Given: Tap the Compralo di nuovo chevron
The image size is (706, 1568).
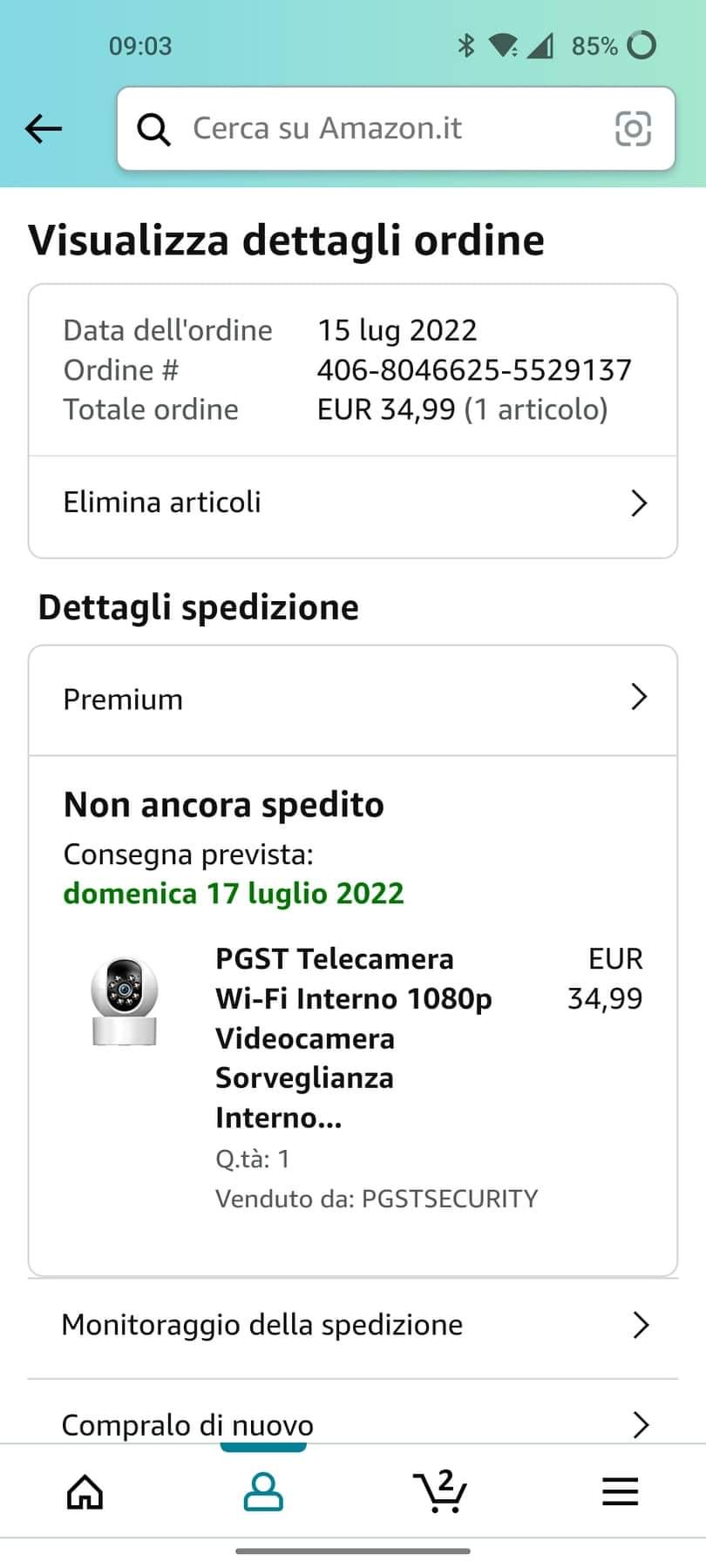Looking at the screenshot, I should [641, 1424].
